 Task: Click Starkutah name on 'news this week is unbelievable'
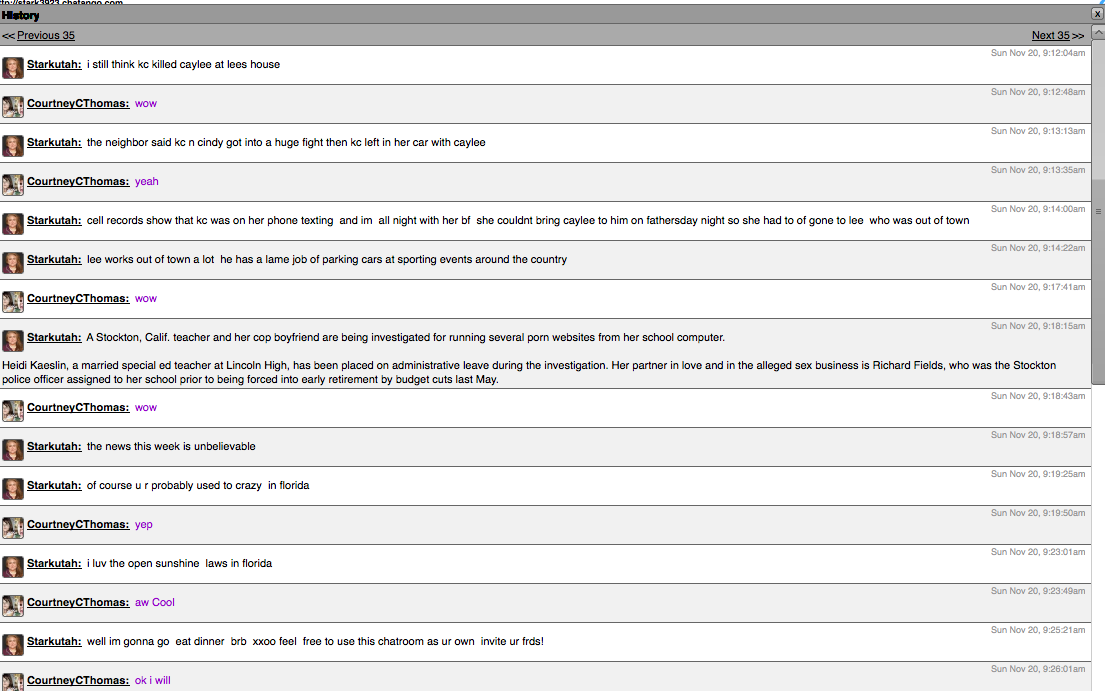[54, 446]
